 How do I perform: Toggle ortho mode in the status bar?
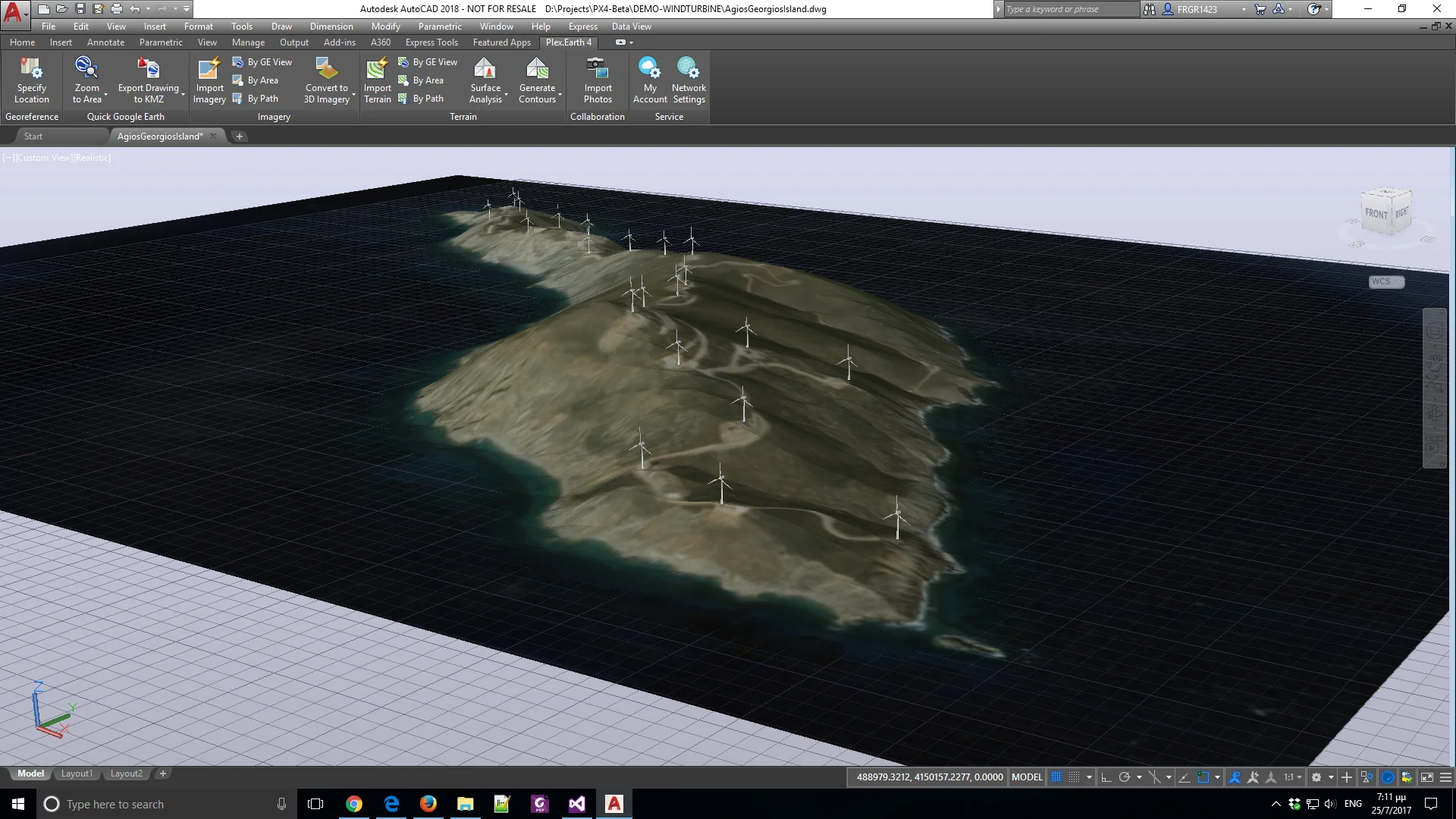[1106, 777]
